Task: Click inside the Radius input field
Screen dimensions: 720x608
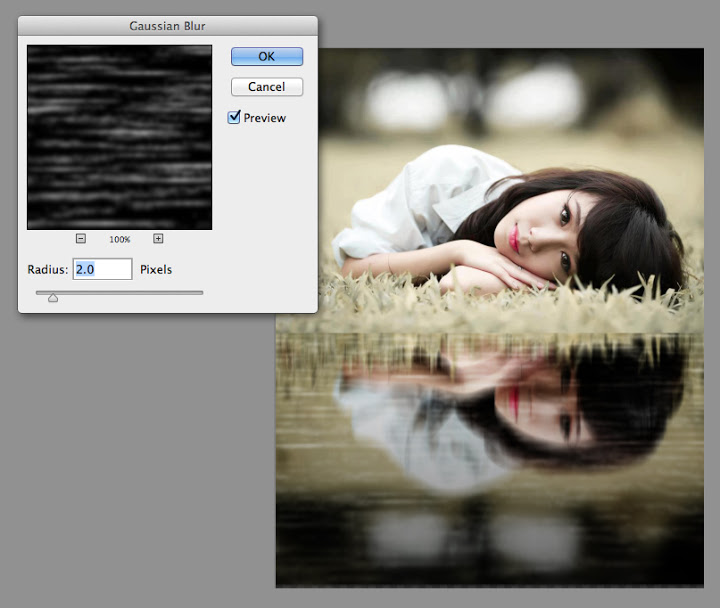Action: tap(102, 269)
